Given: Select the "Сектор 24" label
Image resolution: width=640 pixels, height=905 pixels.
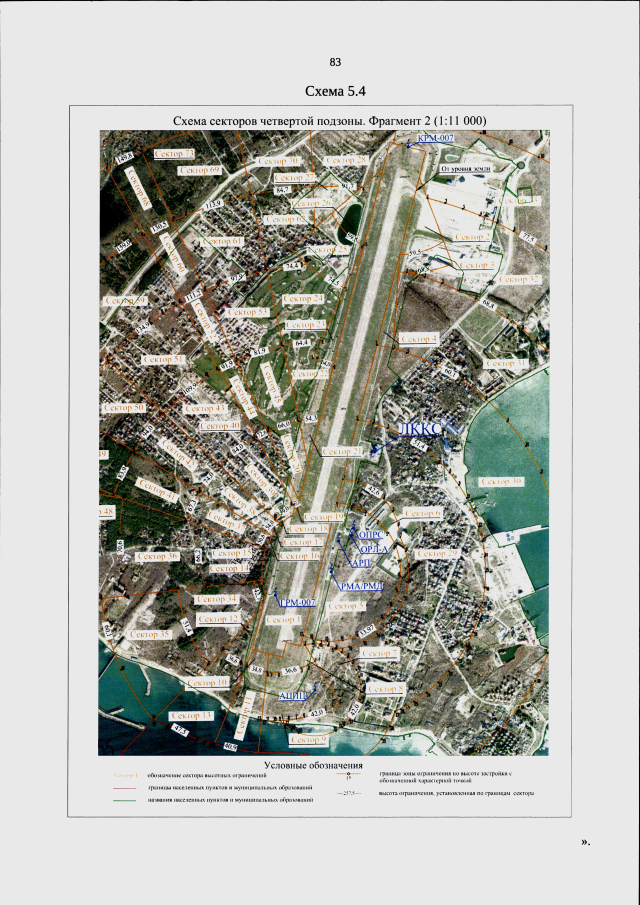Looking at the screenshot, I should point(304,298).
